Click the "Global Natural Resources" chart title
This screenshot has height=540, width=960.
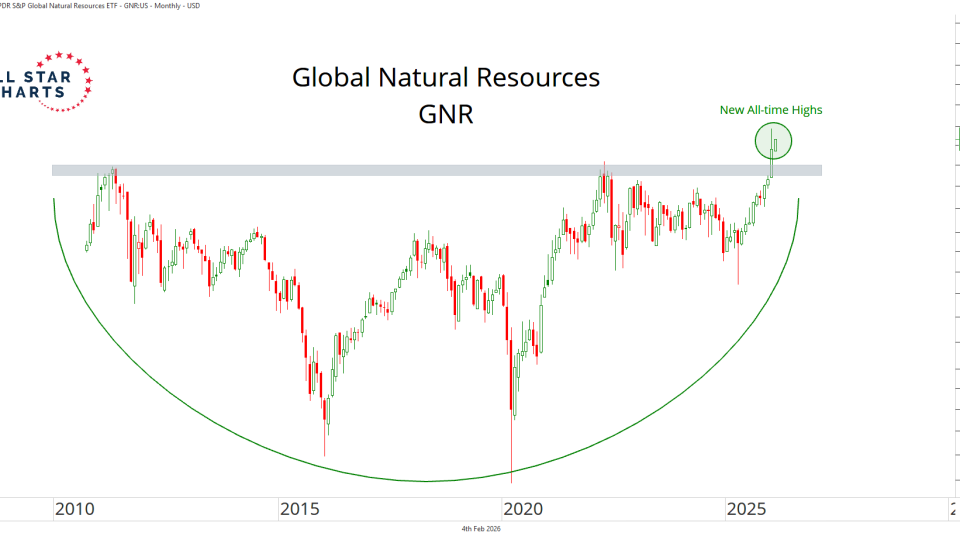[x=445, y=77]
